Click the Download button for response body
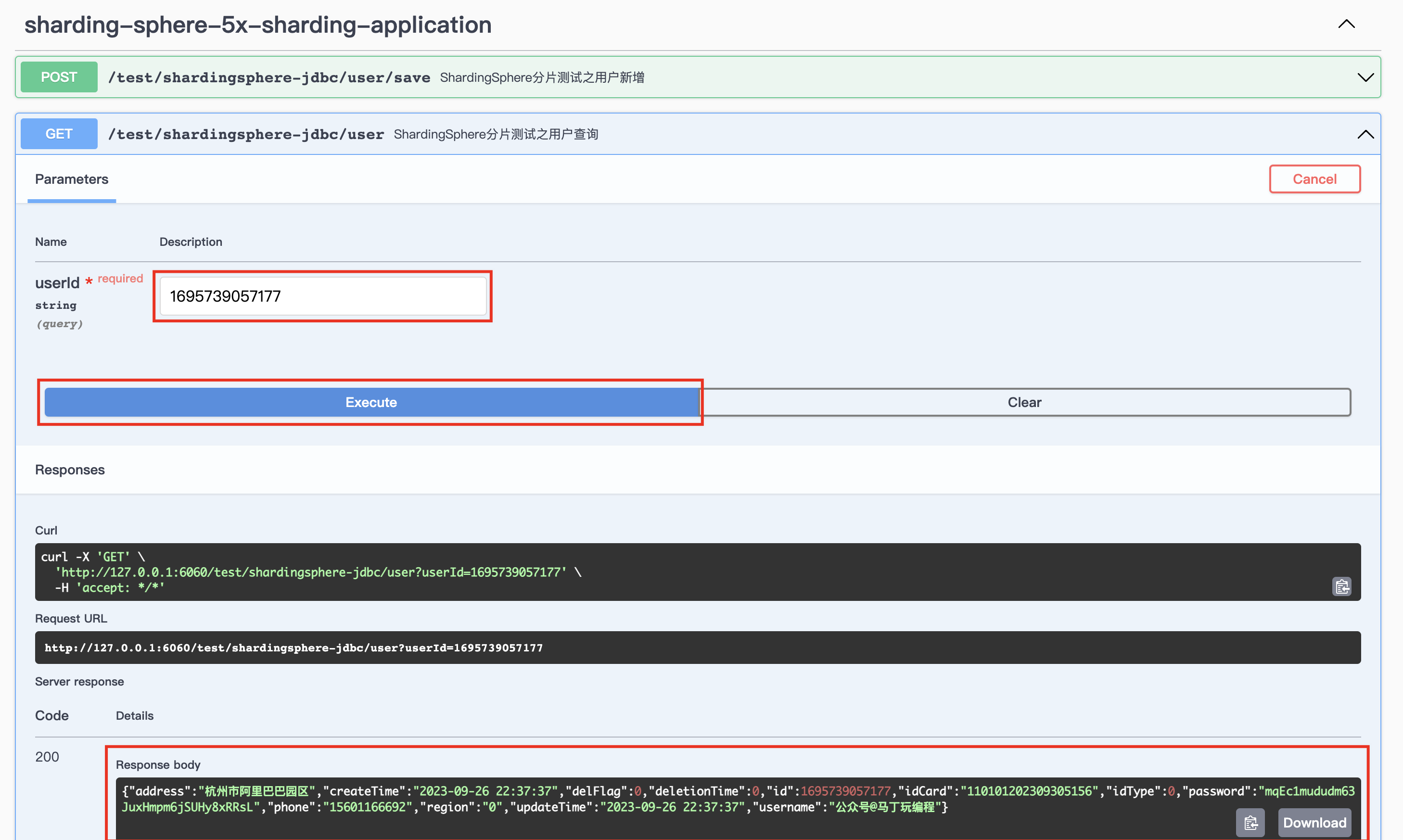This screenshot has width=1403, height=840. (x=1314, y=822)
